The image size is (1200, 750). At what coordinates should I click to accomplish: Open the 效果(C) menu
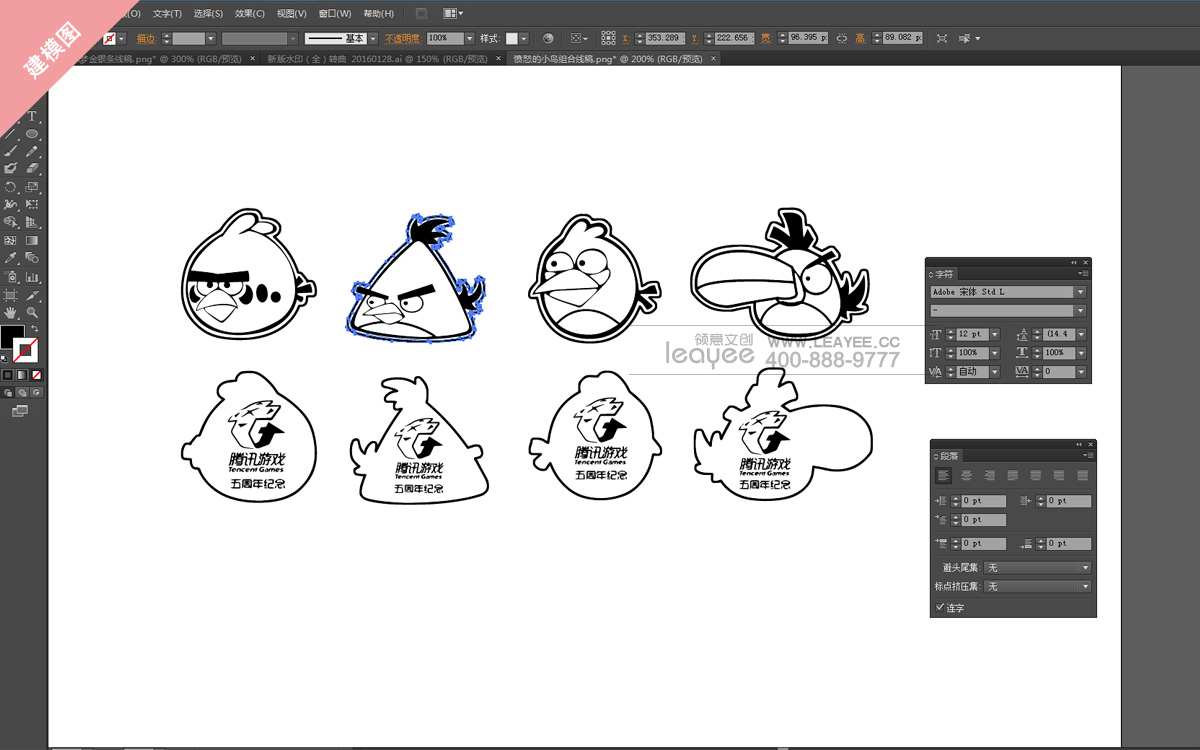250,14
